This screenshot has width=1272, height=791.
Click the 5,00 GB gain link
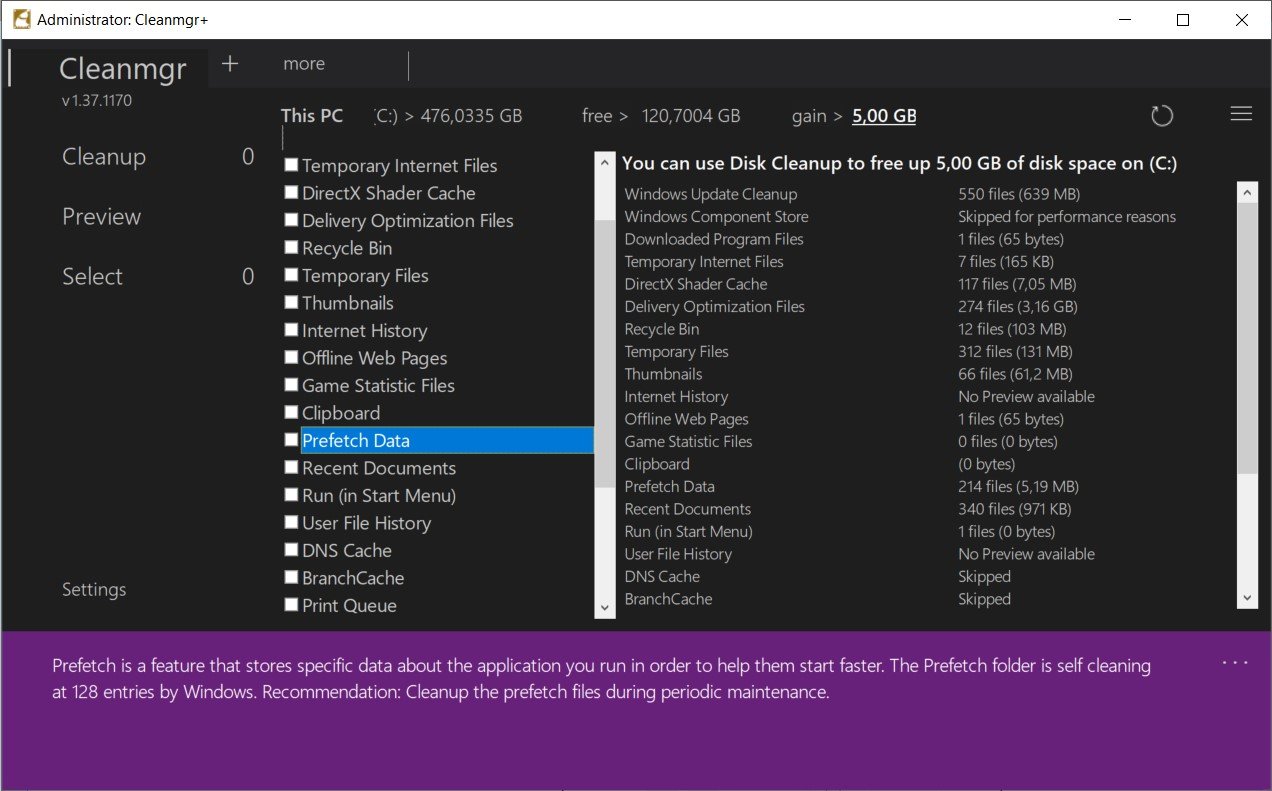(884, 116)
